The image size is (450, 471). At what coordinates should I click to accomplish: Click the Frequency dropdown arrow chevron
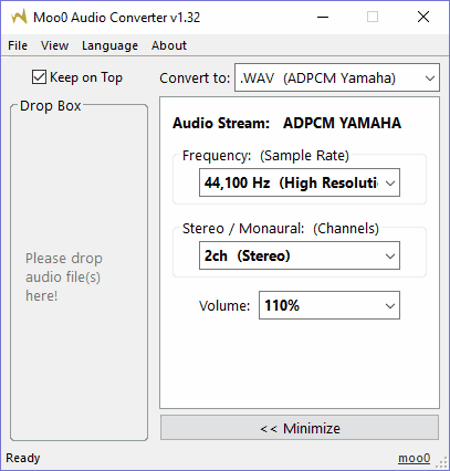(x=390, y=183)
